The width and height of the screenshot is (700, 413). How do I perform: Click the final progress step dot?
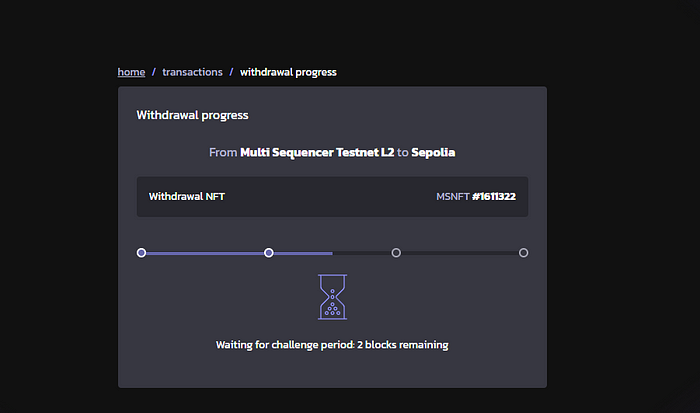[523, 253]
